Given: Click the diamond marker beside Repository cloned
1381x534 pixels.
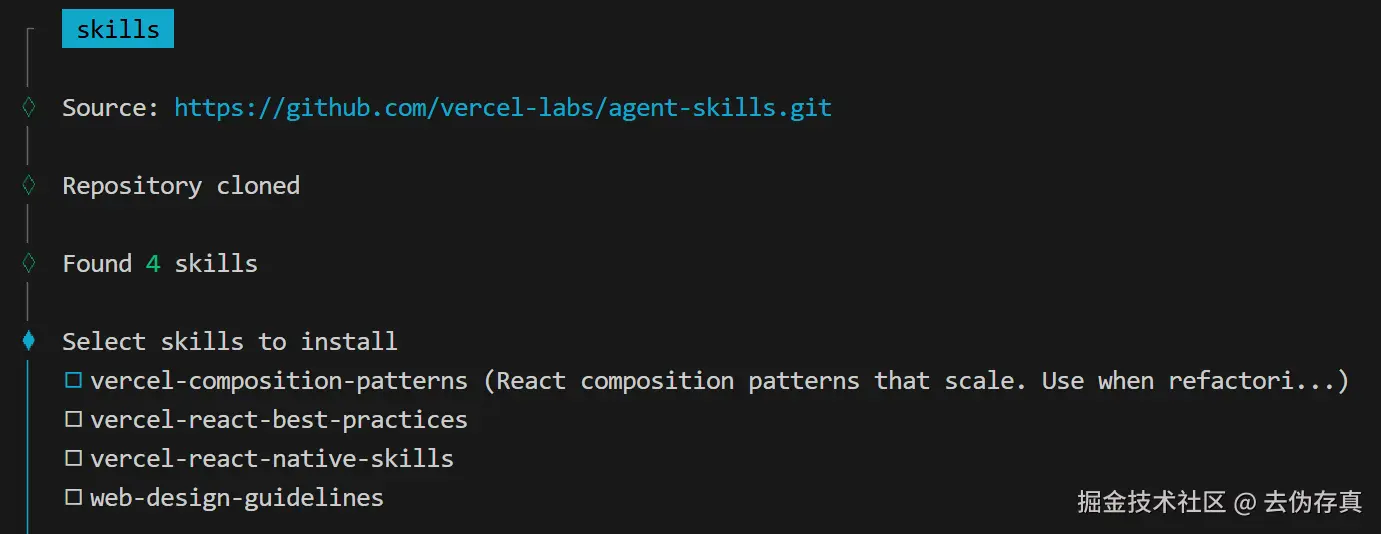Looking at the screenshot, I should (x=29, y=185).
